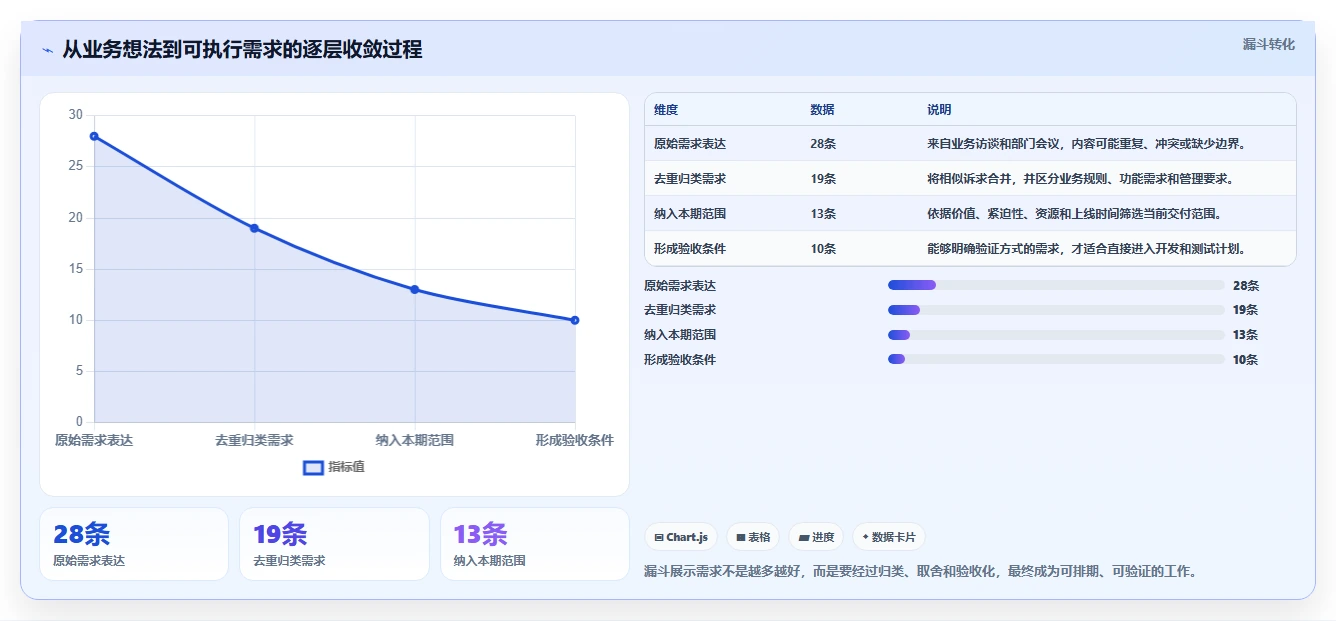Select the Chart.js tag chip
The width and height of the screenshot is (1336, 621).
[x=681, y=537]
